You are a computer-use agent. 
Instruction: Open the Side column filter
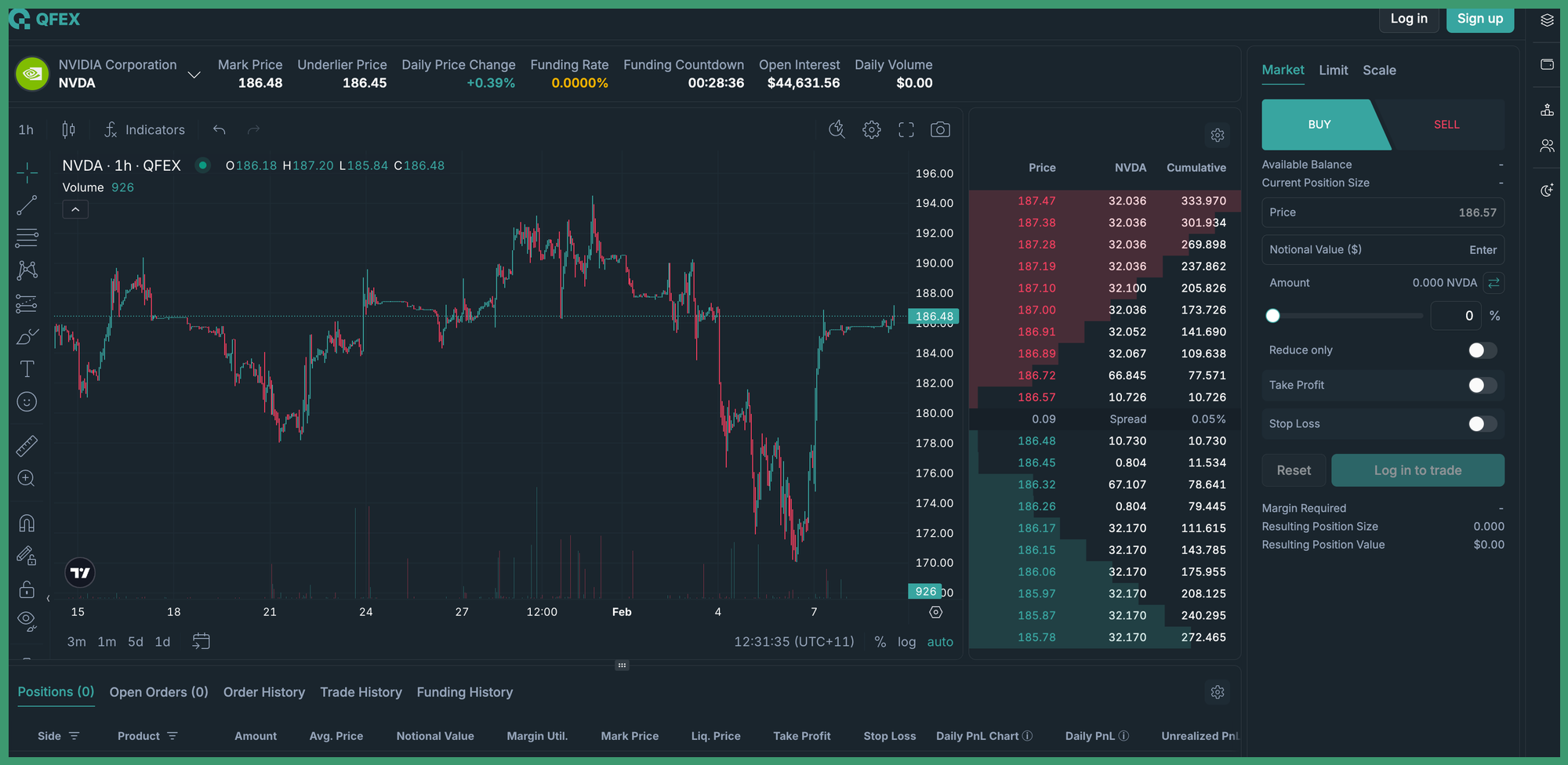74,736
